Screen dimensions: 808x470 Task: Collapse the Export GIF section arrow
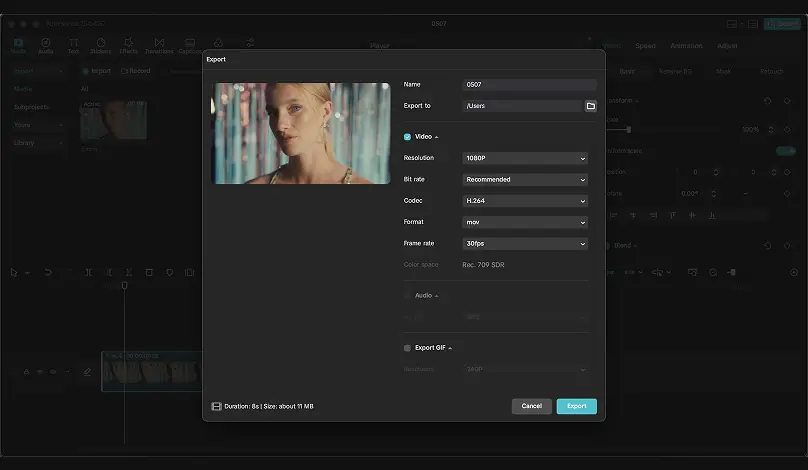click(450, 348)
